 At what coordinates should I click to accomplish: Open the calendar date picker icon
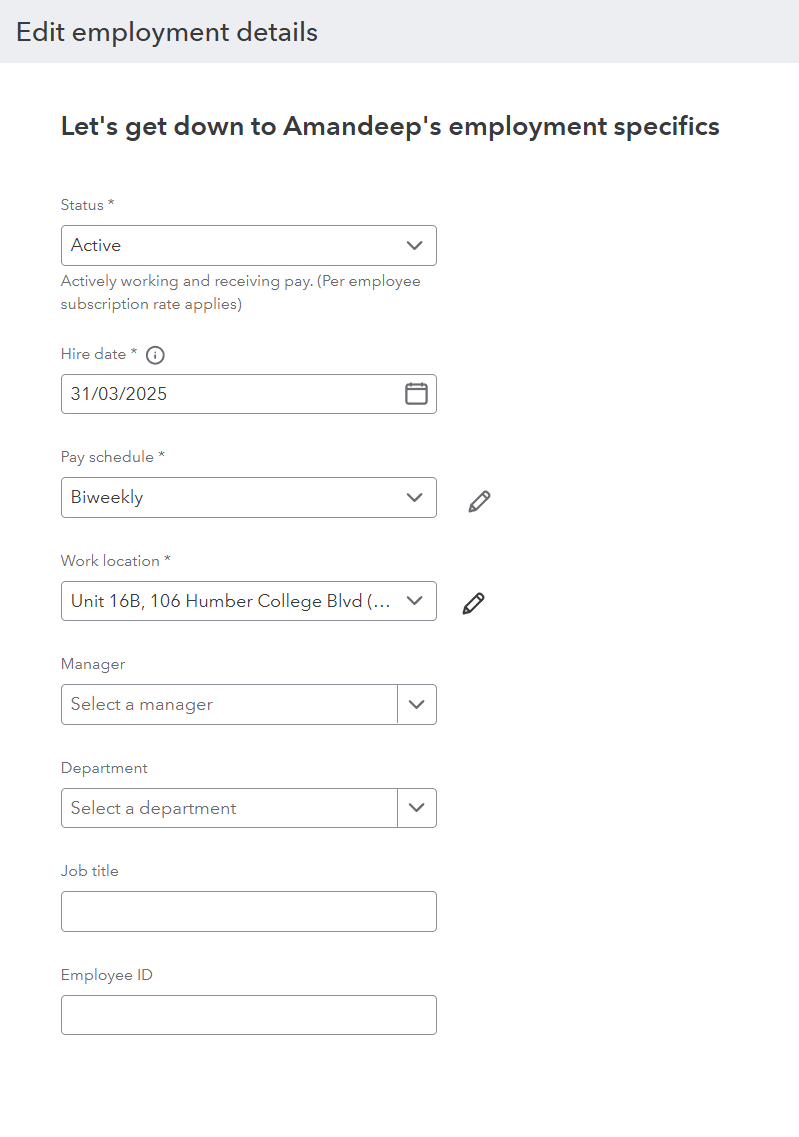pos(416,394)
